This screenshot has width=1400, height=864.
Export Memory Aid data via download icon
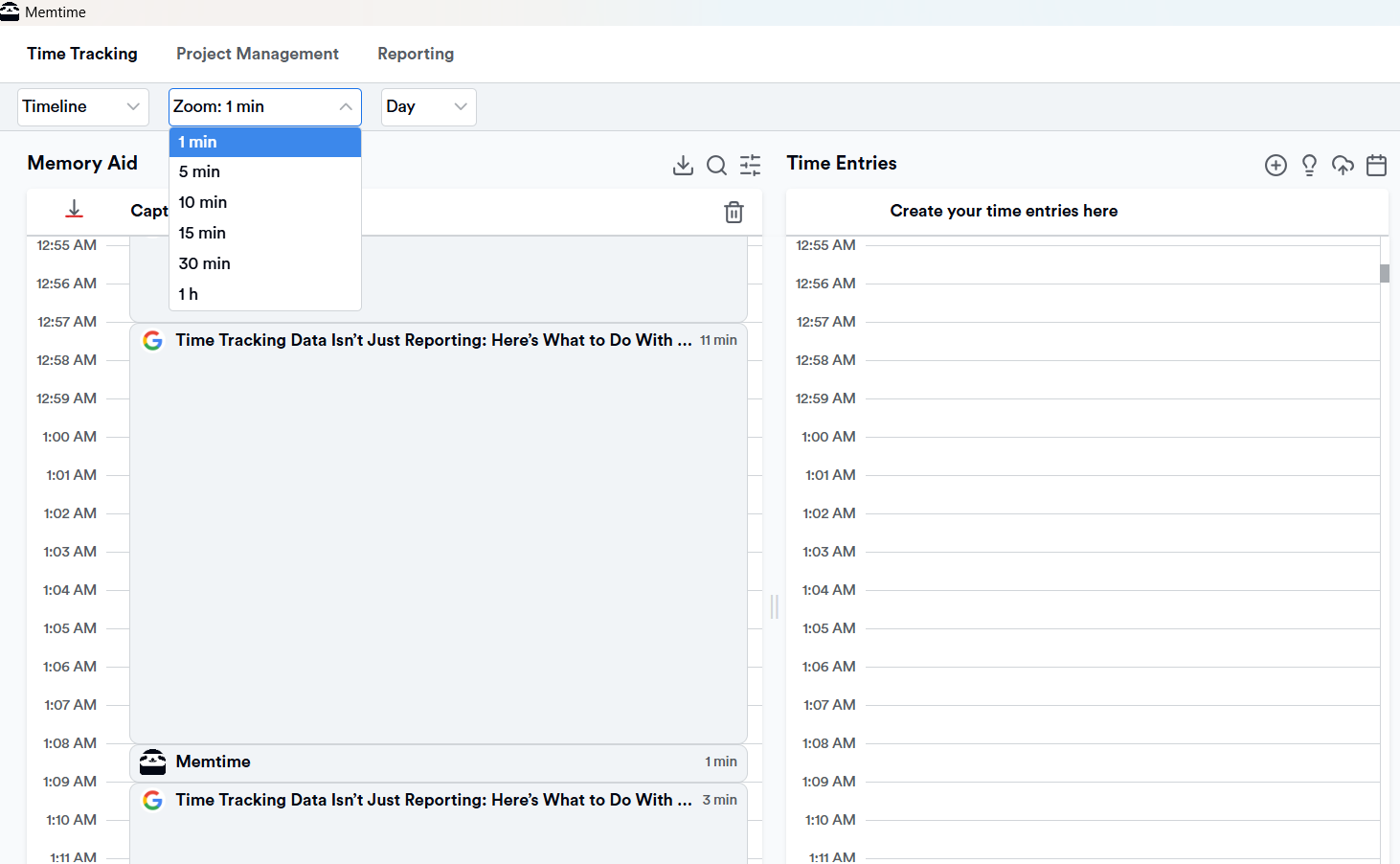(683, 165)
